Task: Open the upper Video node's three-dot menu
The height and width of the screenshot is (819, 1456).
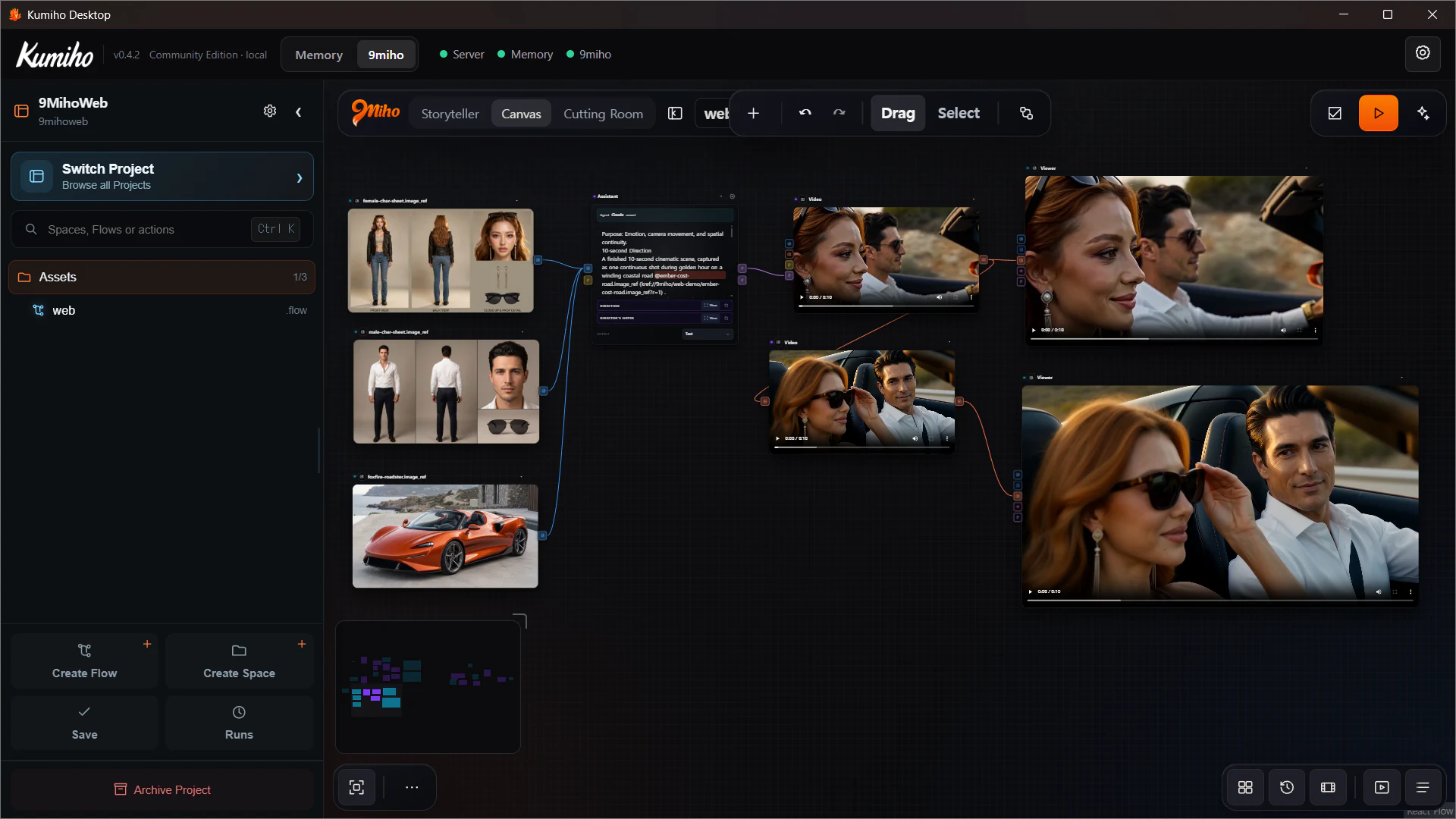Action: [971, 297]
